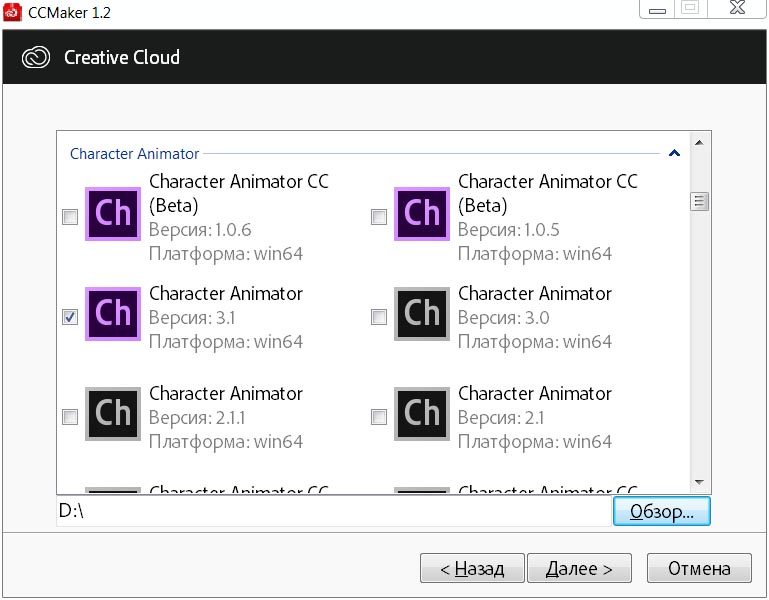This screenshot has height=600, width=769.
Task: Click the Character Animator 3.0 gray icon
Action: [422, 314]
